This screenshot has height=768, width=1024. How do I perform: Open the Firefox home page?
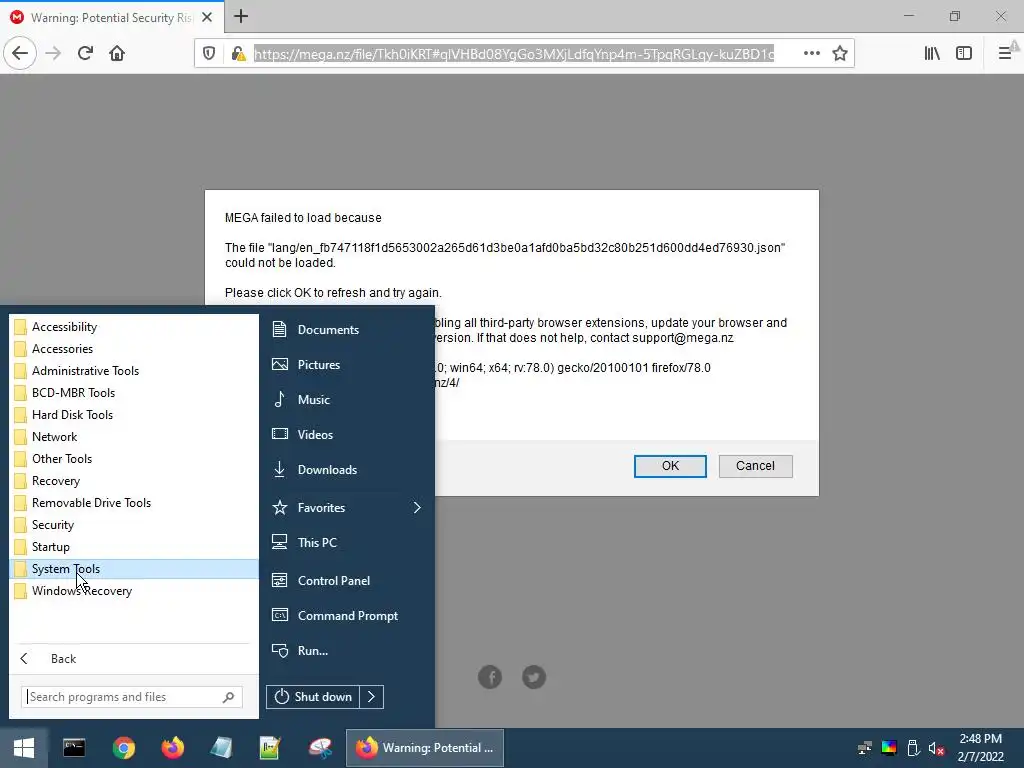(x=117, y=53)
